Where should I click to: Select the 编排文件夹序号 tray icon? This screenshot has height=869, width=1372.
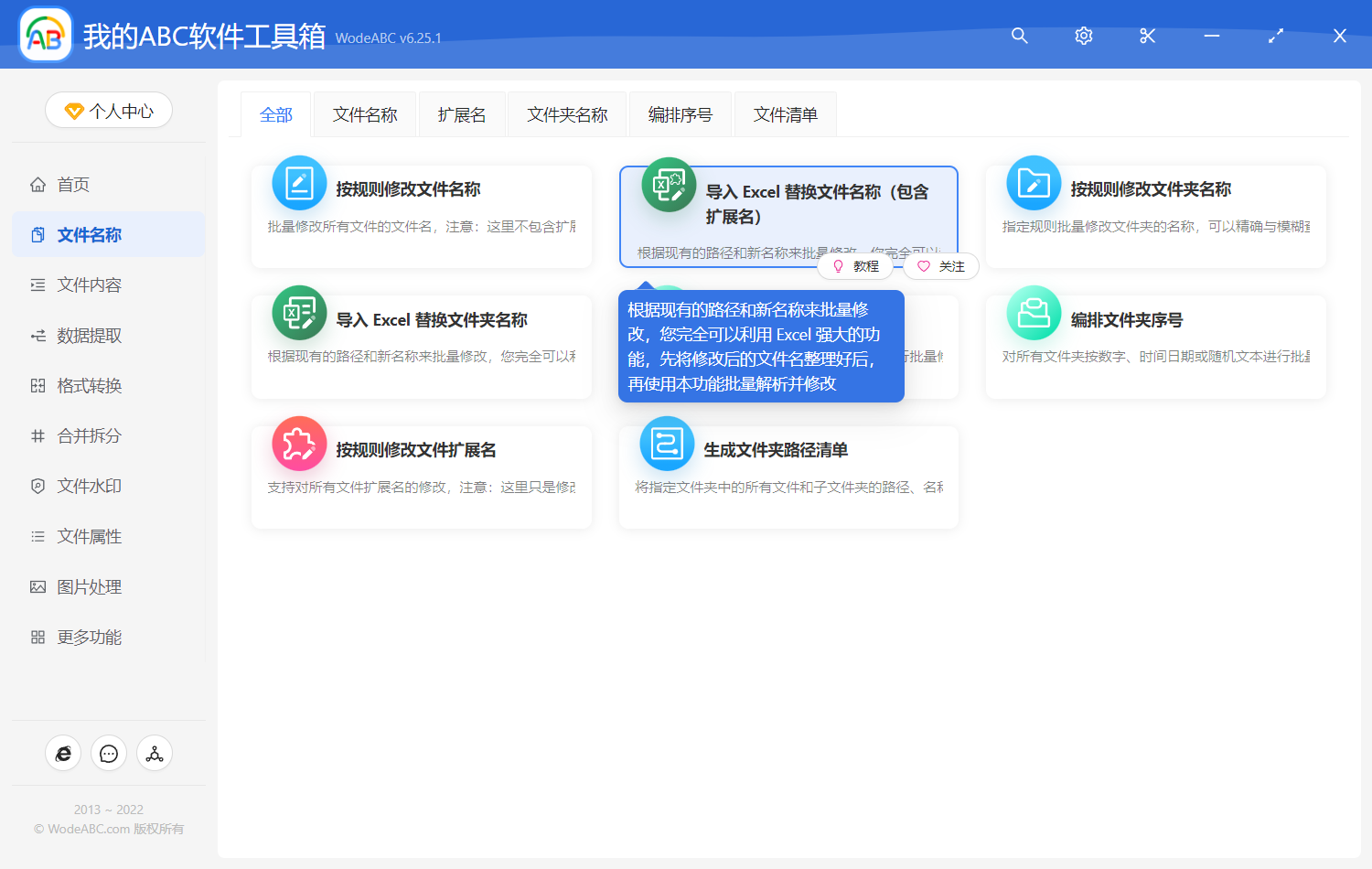(1033, 313)
